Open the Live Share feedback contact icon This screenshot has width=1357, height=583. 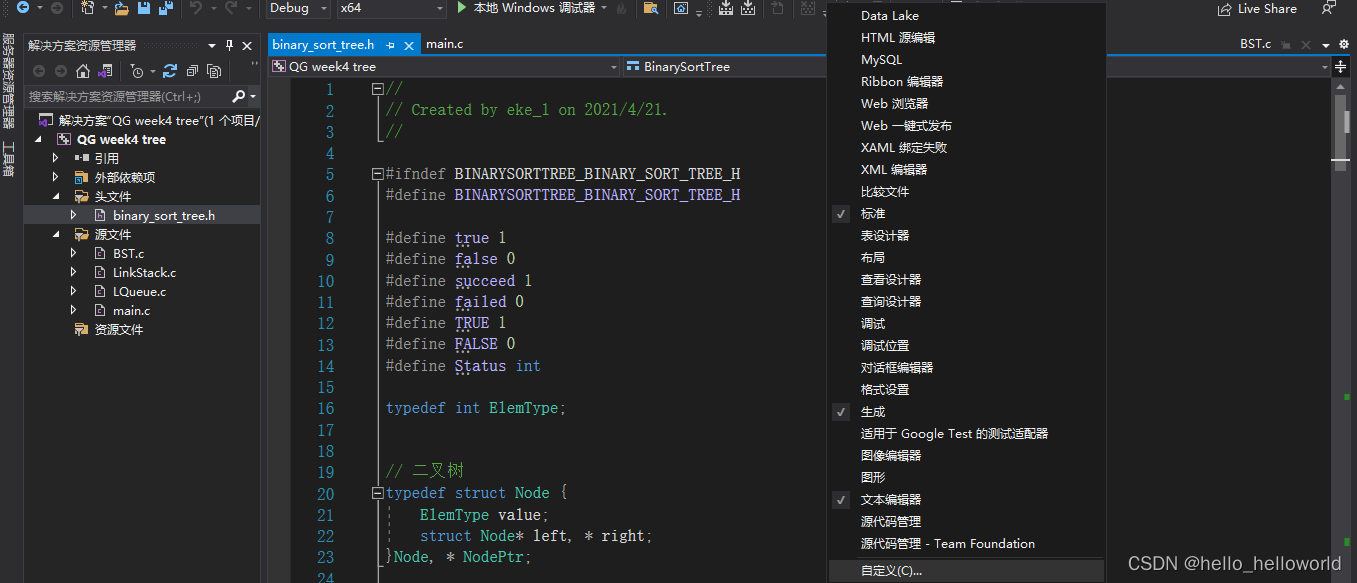click(x=1327, y=9)
